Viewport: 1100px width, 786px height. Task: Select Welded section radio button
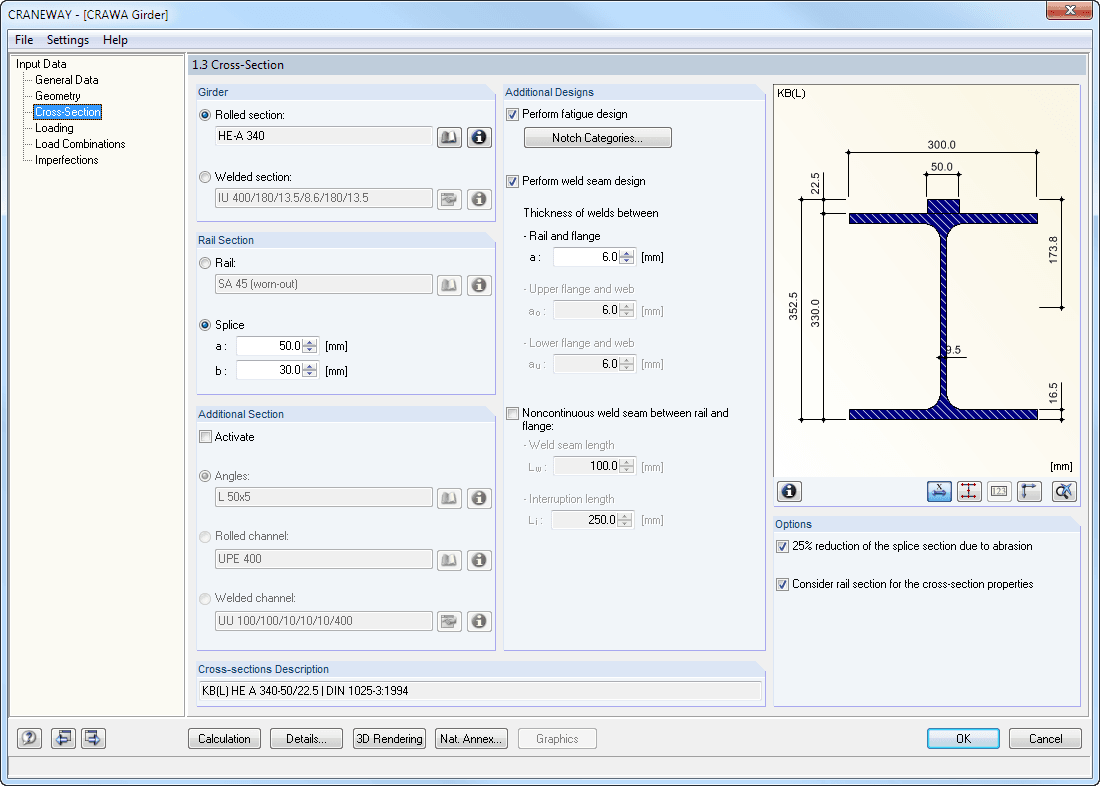pos(205,178)
